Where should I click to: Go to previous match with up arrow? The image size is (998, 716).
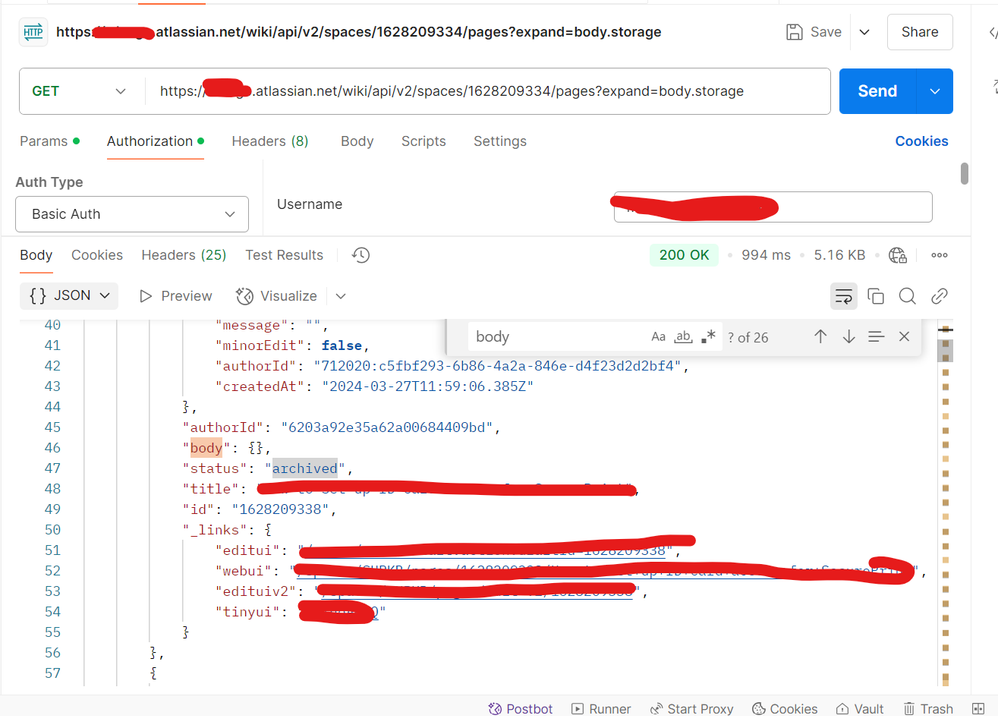pyautogui.click(x=820, y=337)
